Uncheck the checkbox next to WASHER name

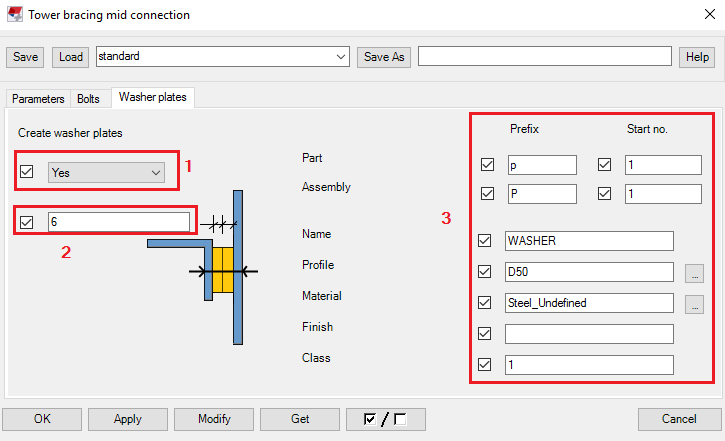click(x=486, y=241)
